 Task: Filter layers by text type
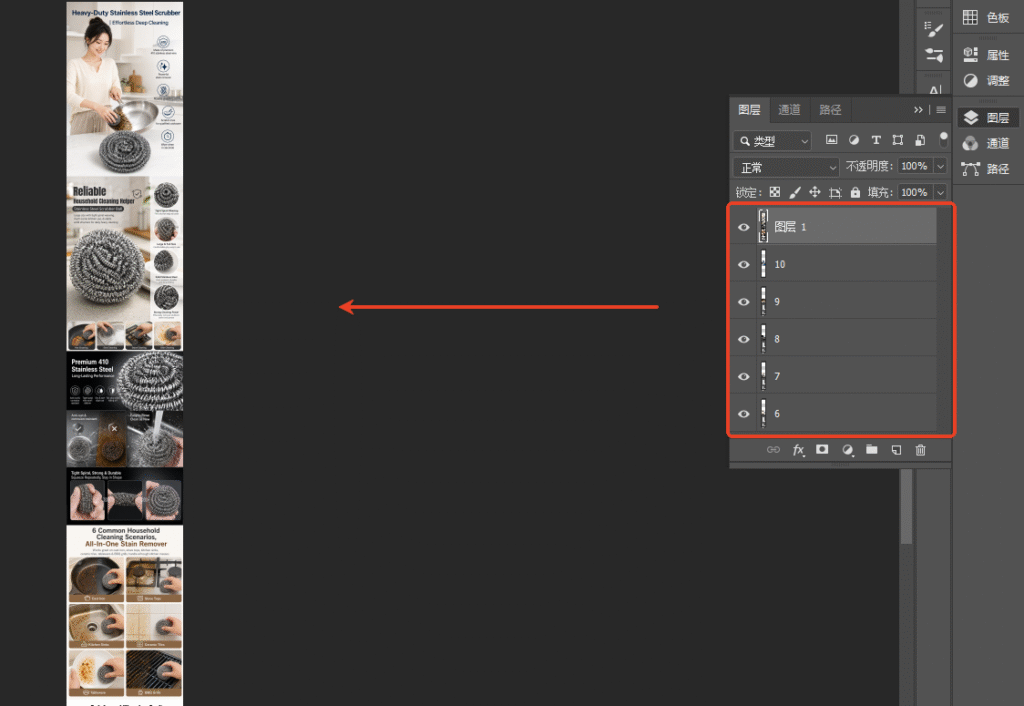876,140
